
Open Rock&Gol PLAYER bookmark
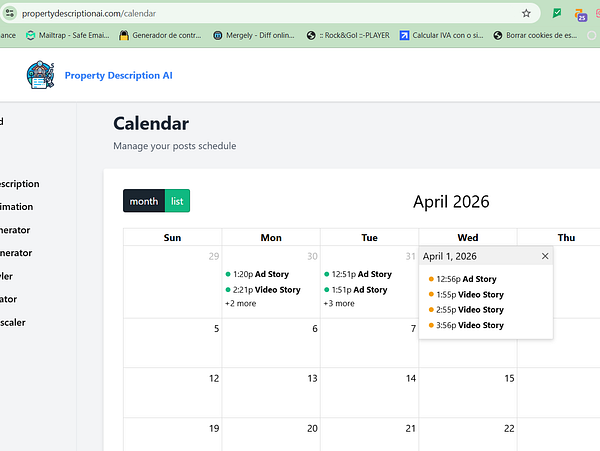click(348, 35)
